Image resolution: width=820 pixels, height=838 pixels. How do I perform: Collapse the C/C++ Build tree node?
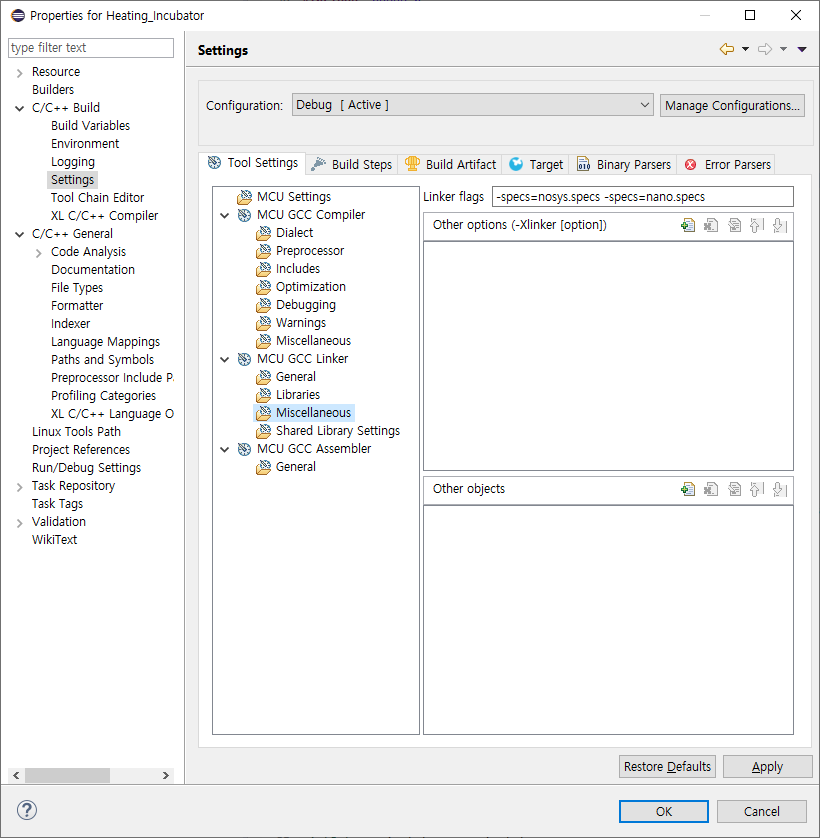[20, 108]
